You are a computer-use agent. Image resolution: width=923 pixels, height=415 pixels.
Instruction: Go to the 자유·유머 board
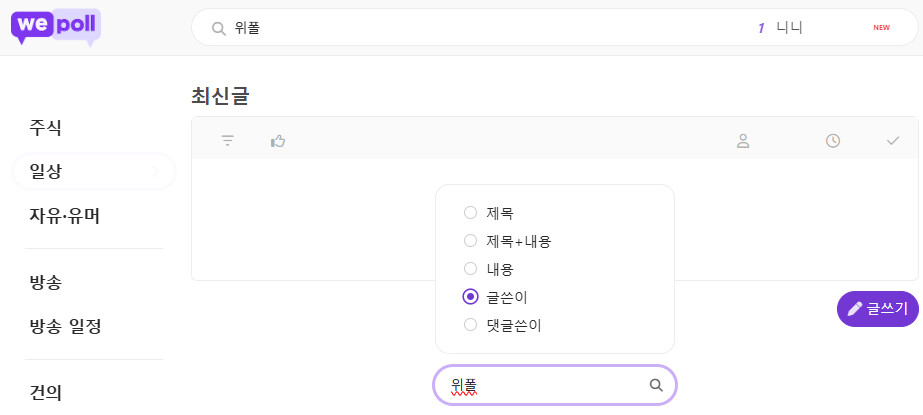65,215
